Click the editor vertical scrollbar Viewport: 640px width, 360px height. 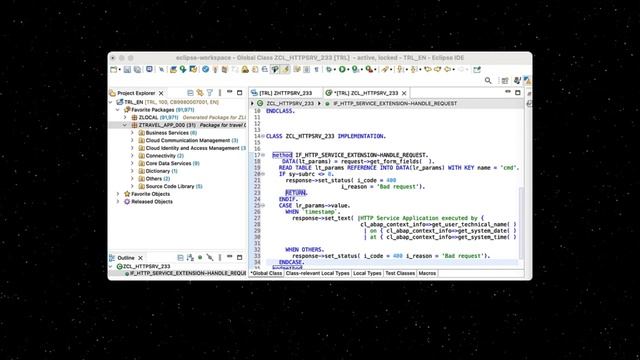521,222
